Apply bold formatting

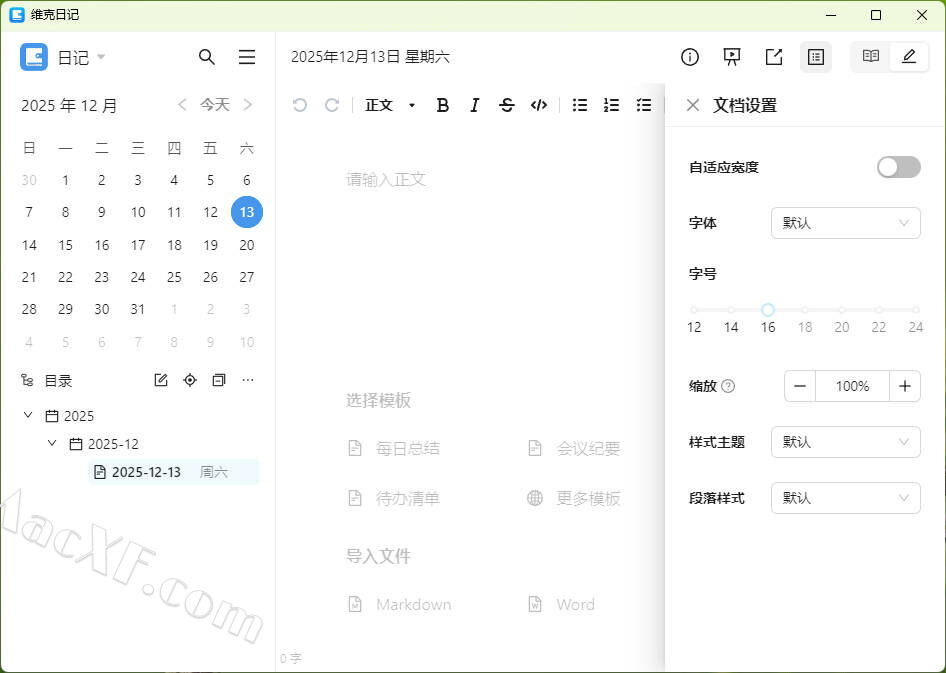point(443,105)
